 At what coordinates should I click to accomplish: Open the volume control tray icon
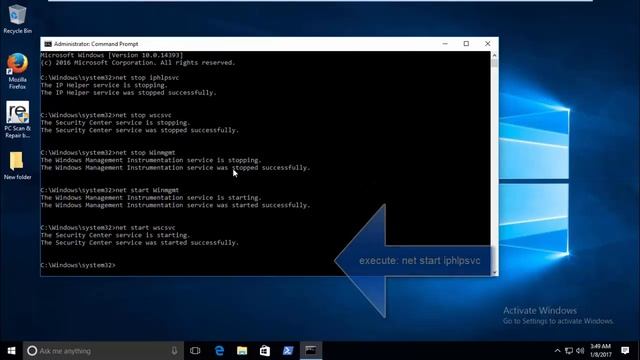[580, 351]
